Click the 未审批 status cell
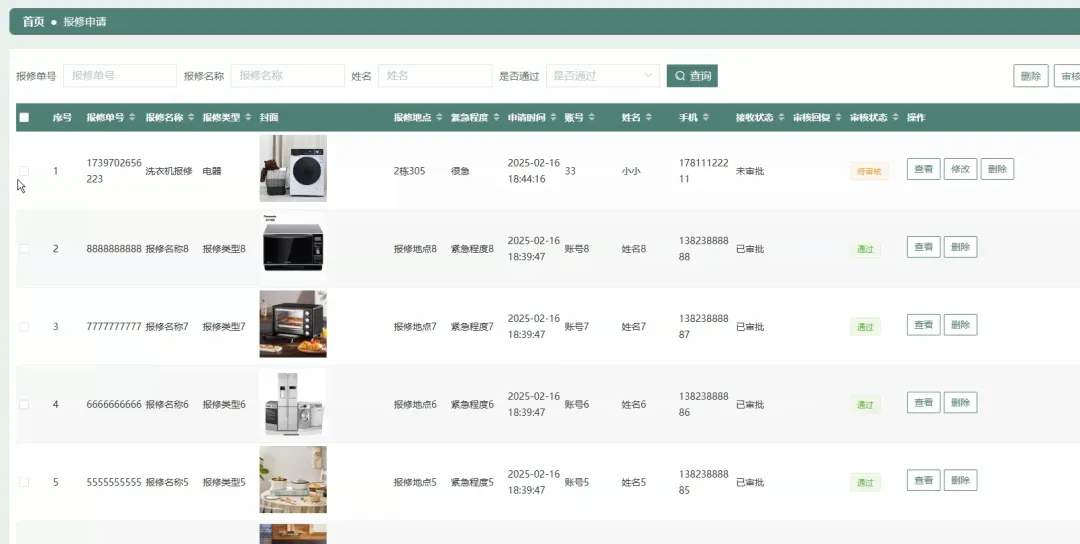 (749, 171)
